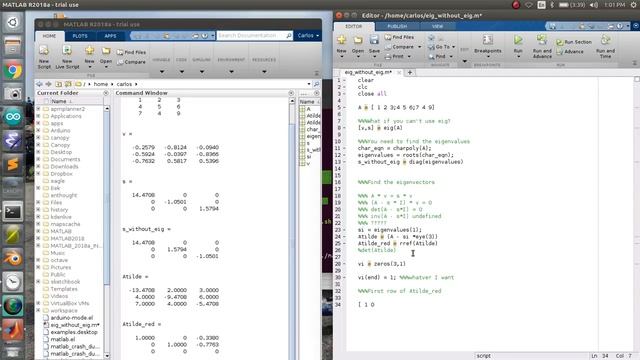Open Command Window actions menu icon
This screenshot has width=640, height=360.
[x=291, y=93]
